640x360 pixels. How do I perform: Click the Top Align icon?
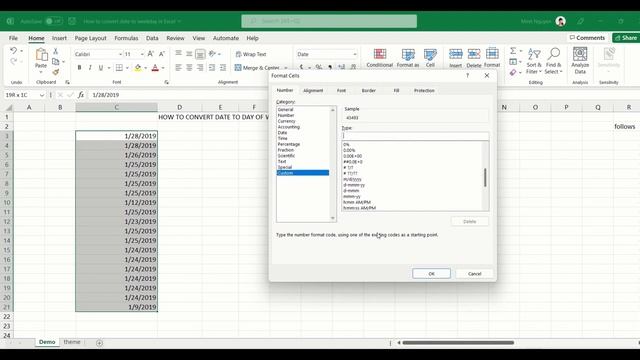tap(178, 53)
